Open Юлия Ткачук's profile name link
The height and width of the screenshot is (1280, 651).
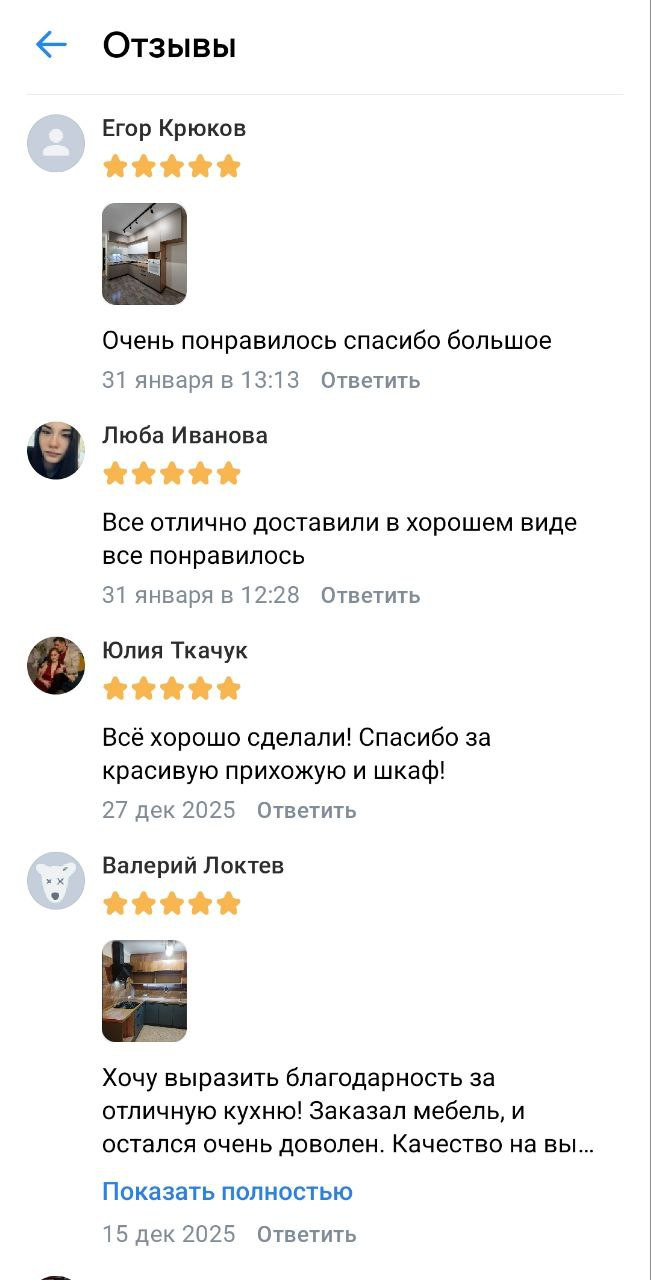tap(175, 650)
